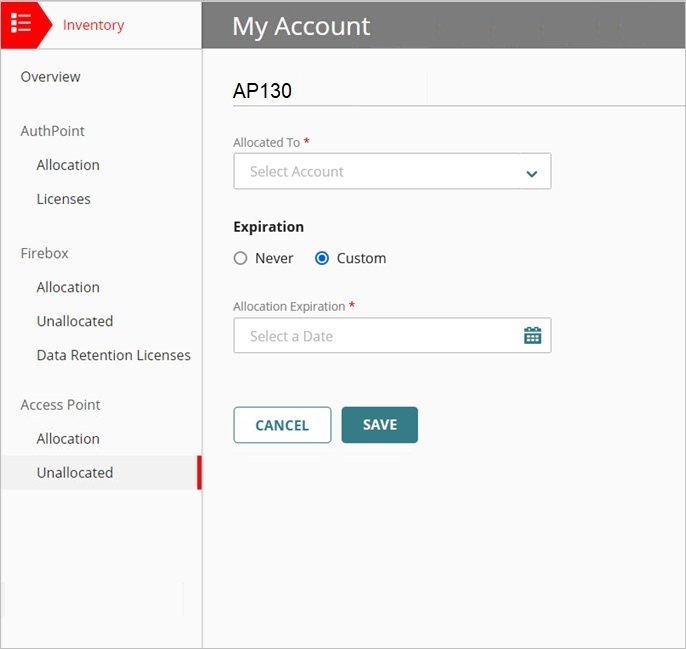Select Access Point Unallocated item
The width and height of the screenshot is (686, 649).
click(75, 473)
